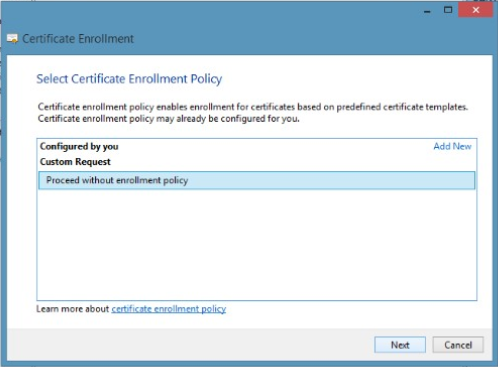
Task: Select Proceed without enrollment policy
Action: click(257, 180)
